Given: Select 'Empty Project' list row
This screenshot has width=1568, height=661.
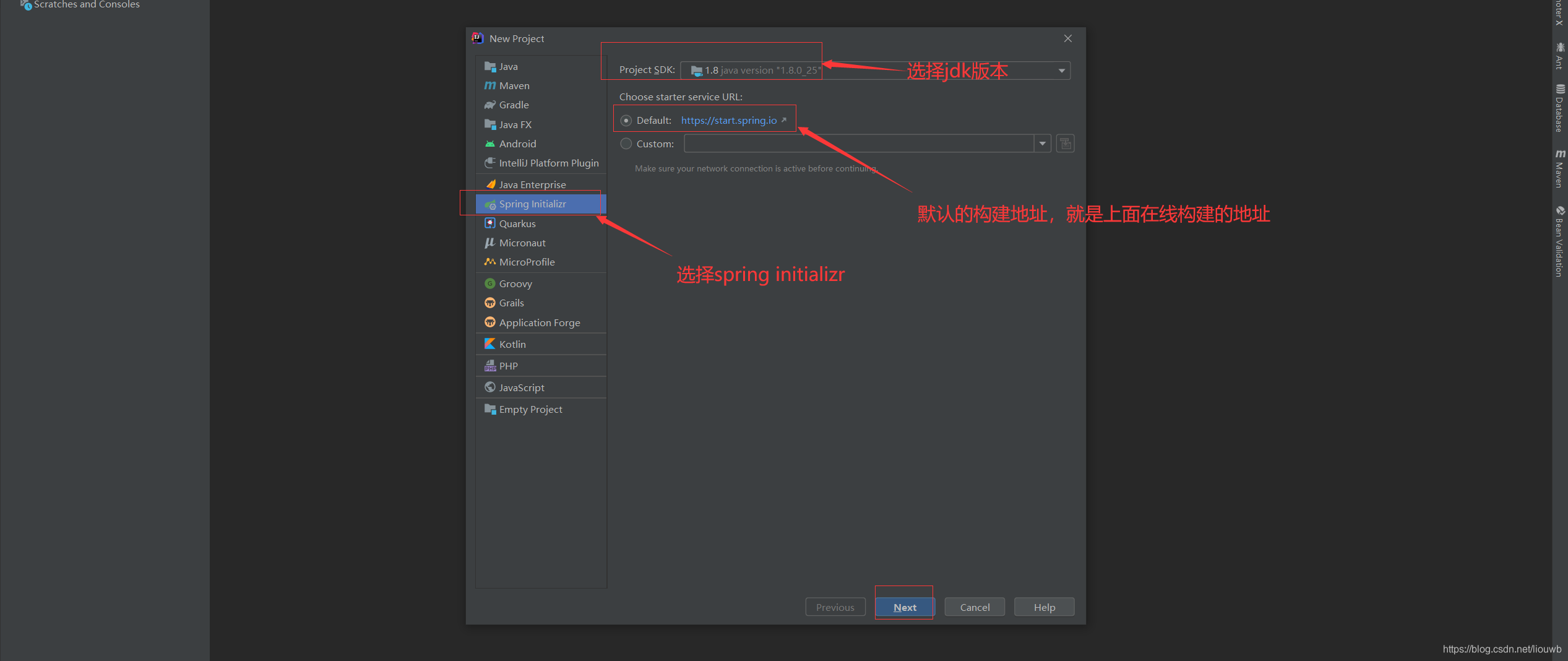Looking at the screenshot, I should (x=541, y=409).
